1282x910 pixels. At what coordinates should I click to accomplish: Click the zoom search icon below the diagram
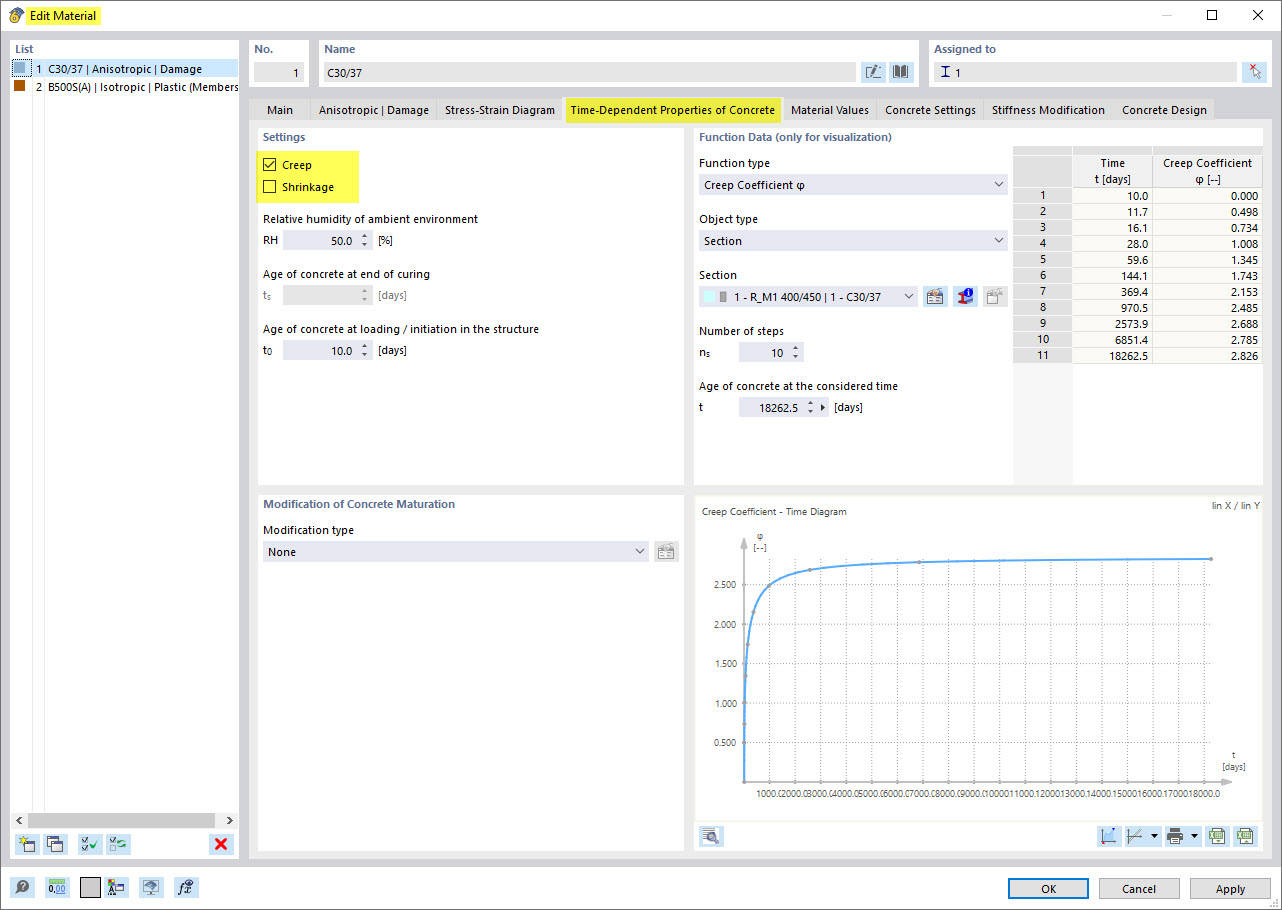pos(710,836)
